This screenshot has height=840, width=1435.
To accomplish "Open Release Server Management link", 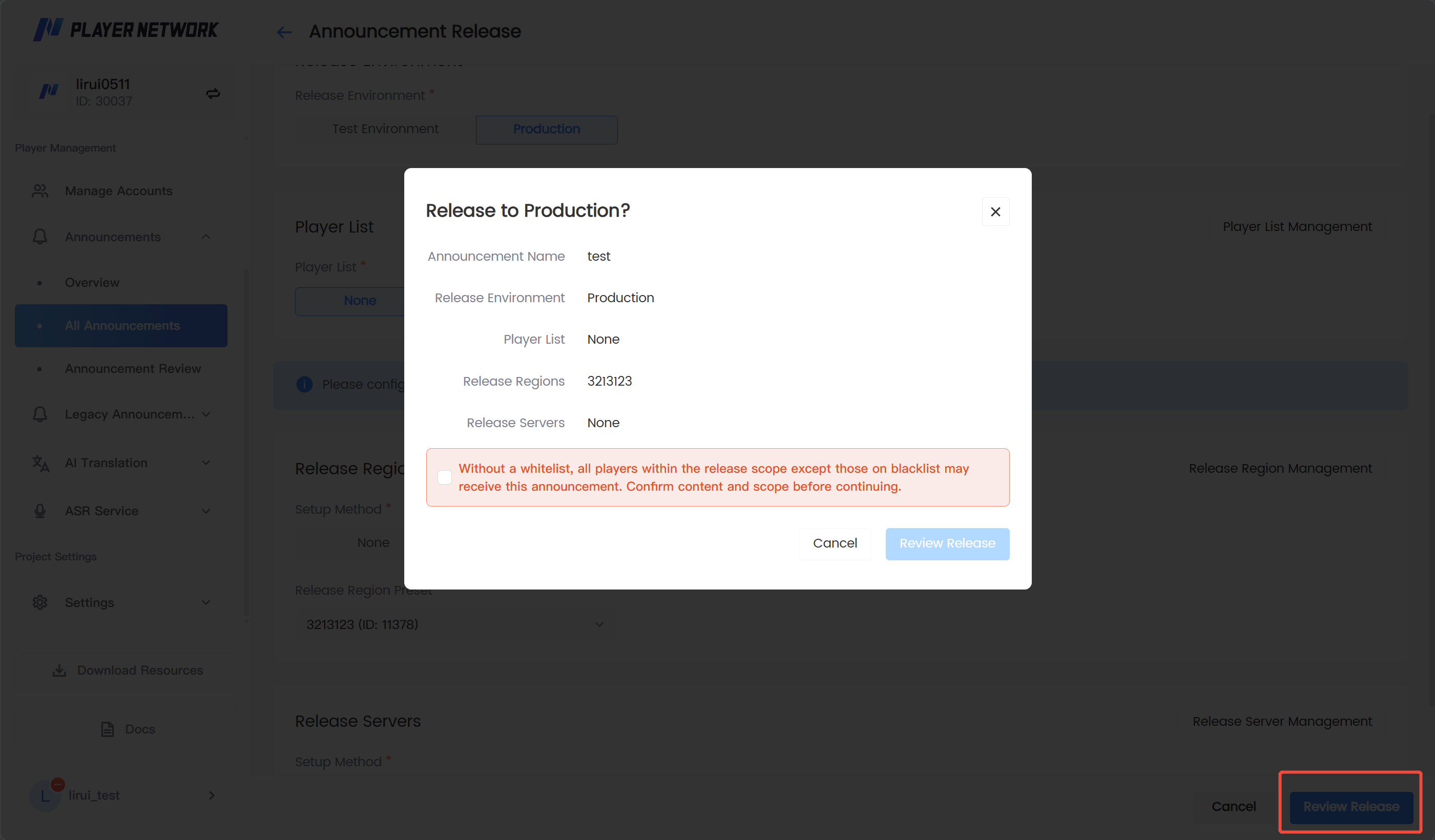I will tap(1282, 721).
